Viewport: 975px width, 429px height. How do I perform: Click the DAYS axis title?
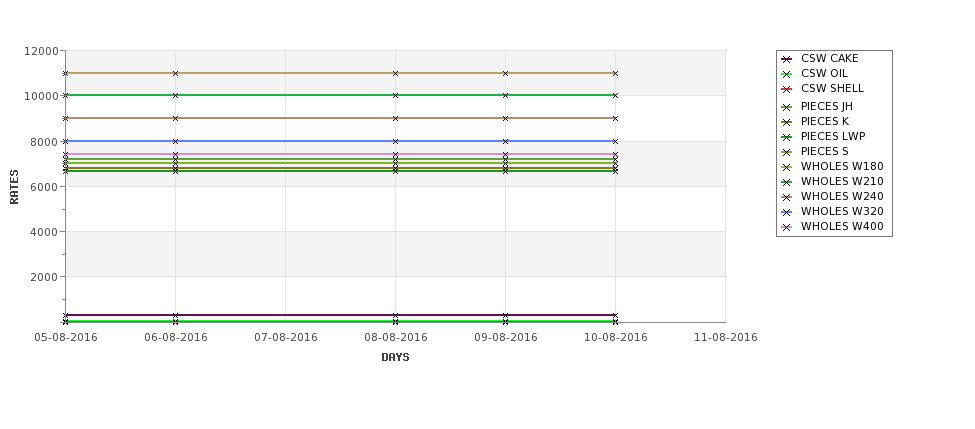[395, 358]
